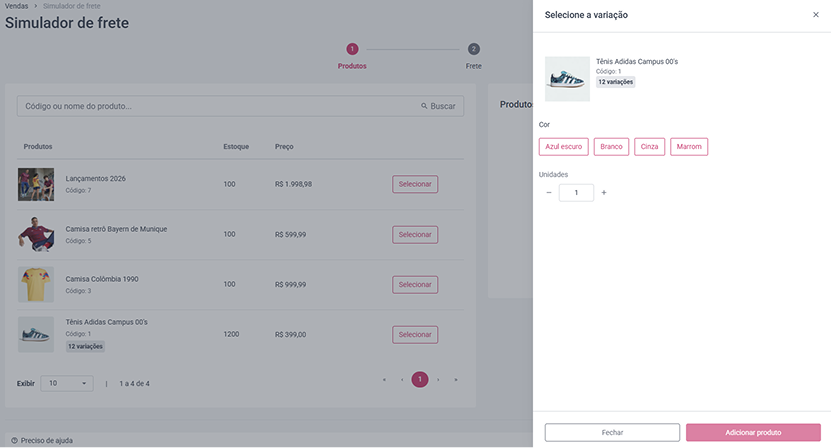
Task: Increase units with the plus icon
Action: pos(604,192)
